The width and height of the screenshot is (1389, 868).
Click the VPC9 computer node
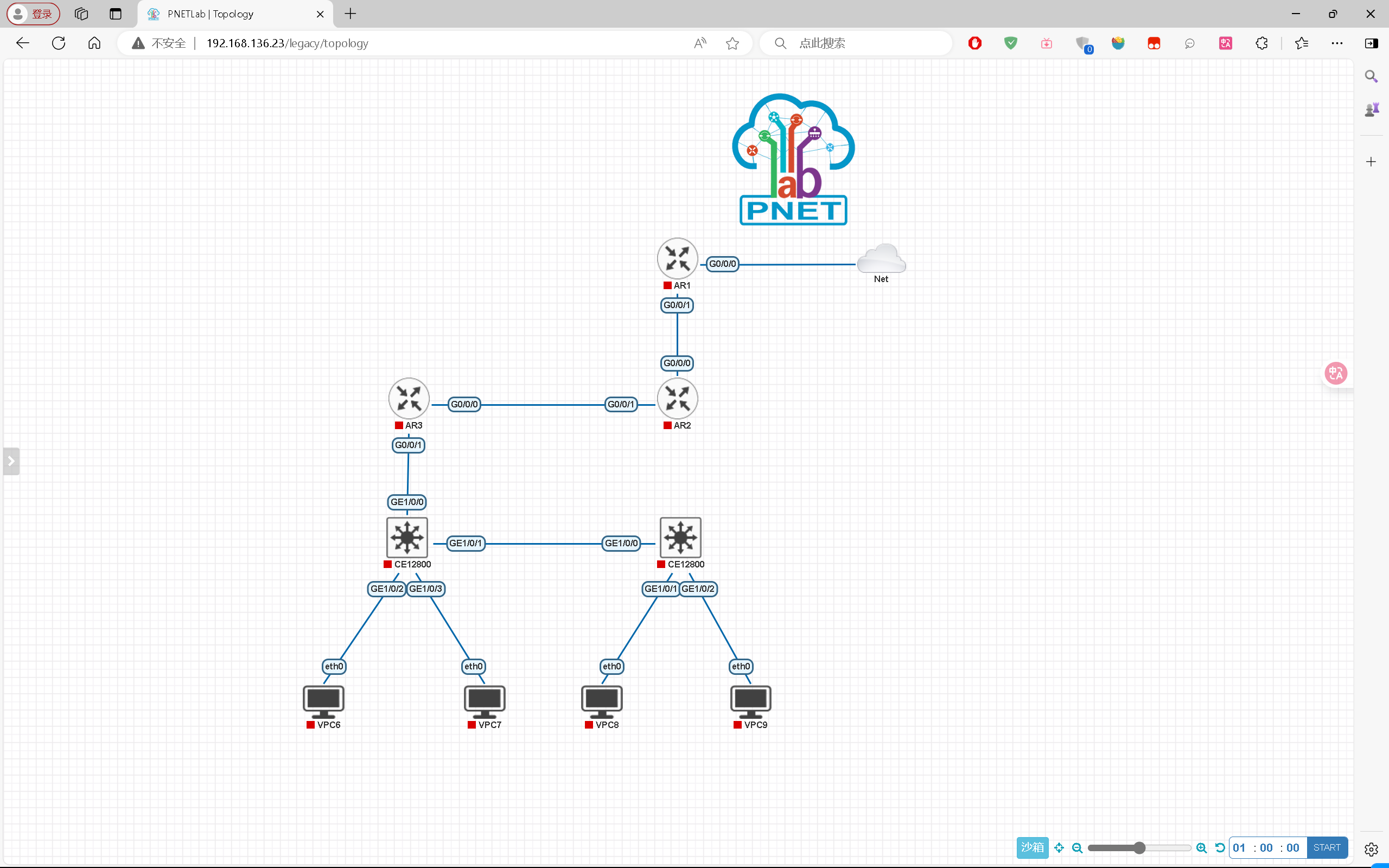click(x=750, y=701)
